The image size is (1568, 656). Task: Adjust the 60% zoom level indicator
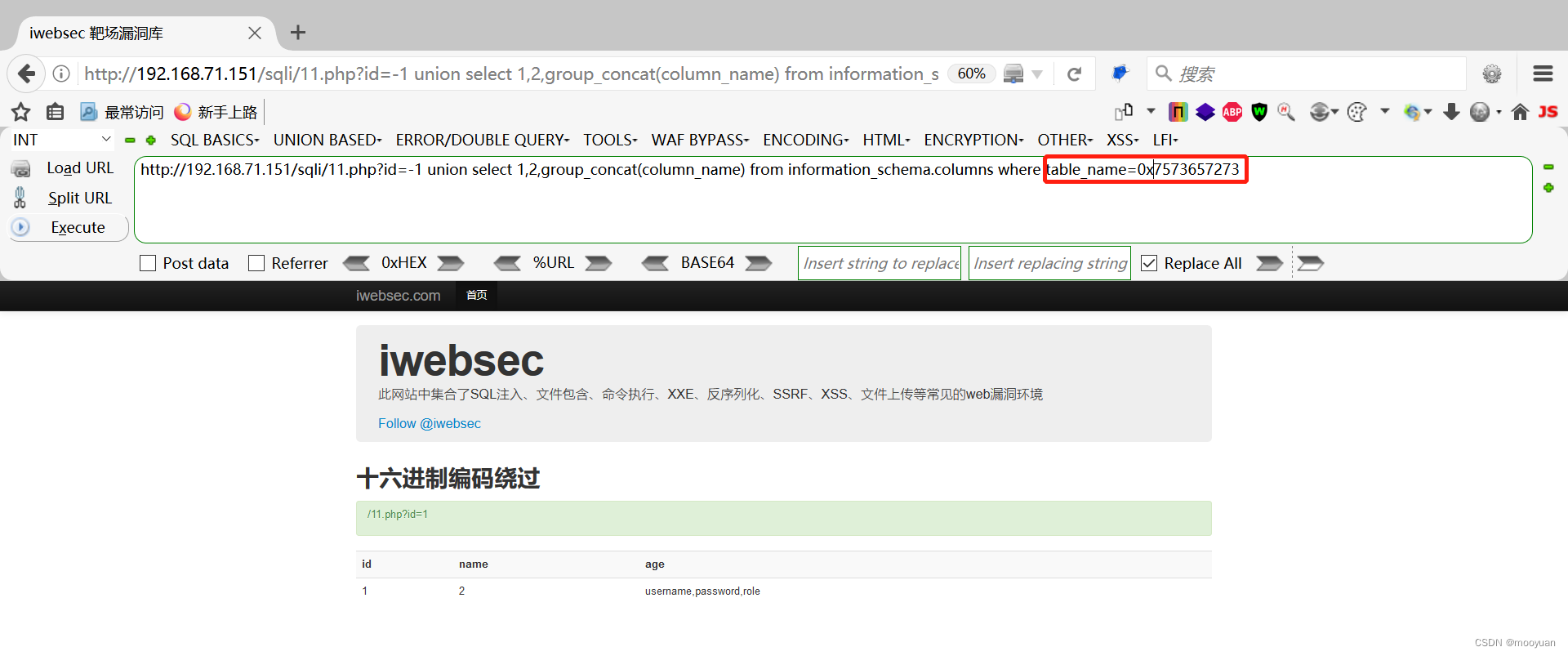(x=971, y=74)
